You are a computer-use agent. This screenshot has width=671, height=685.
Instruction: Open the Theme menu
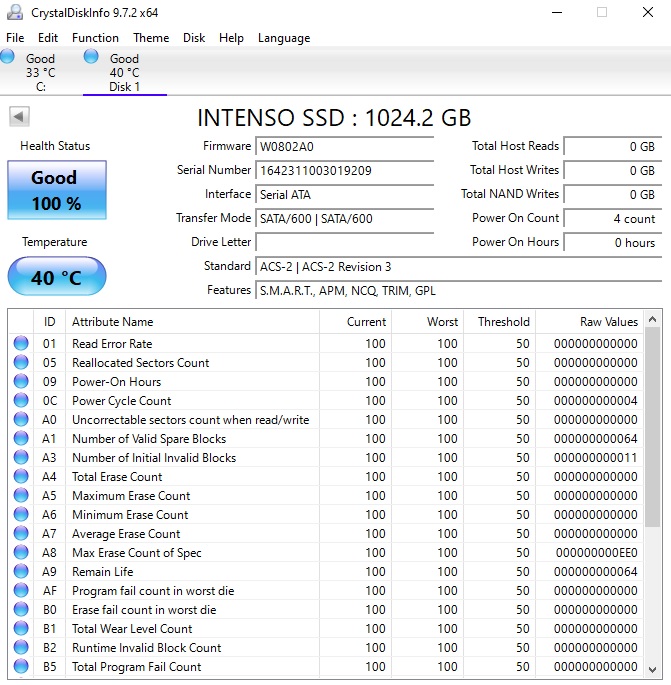coord(151,38)
